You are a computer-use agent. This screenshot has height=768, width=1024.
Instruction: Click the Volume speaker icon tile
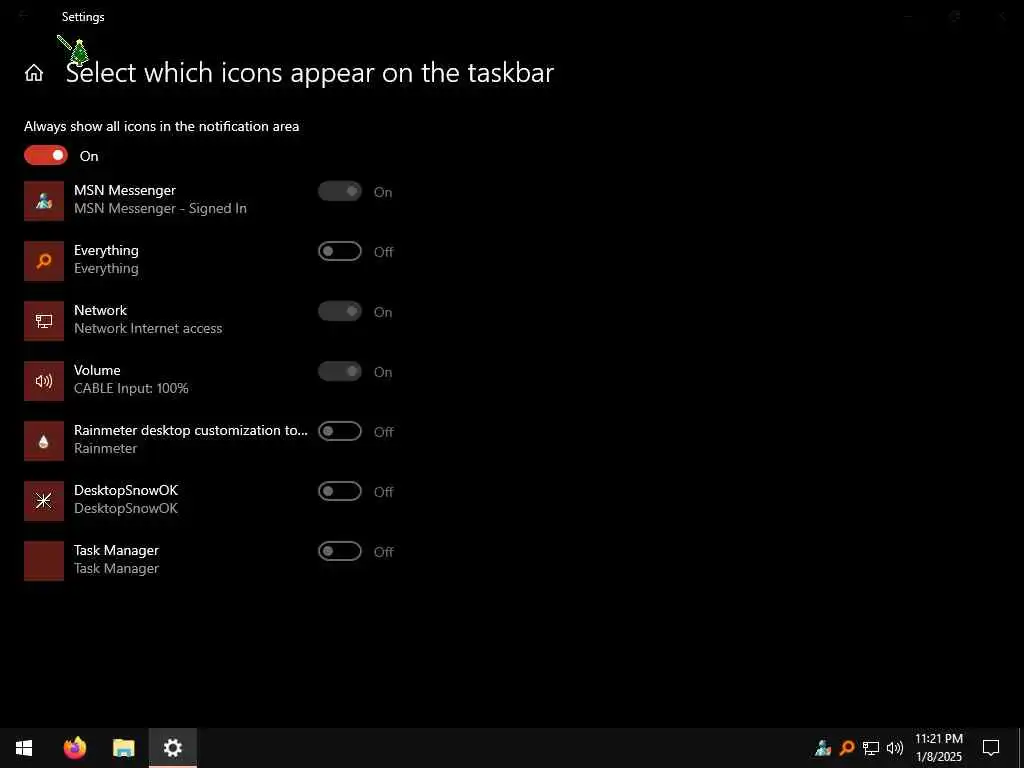click(44, 381)
